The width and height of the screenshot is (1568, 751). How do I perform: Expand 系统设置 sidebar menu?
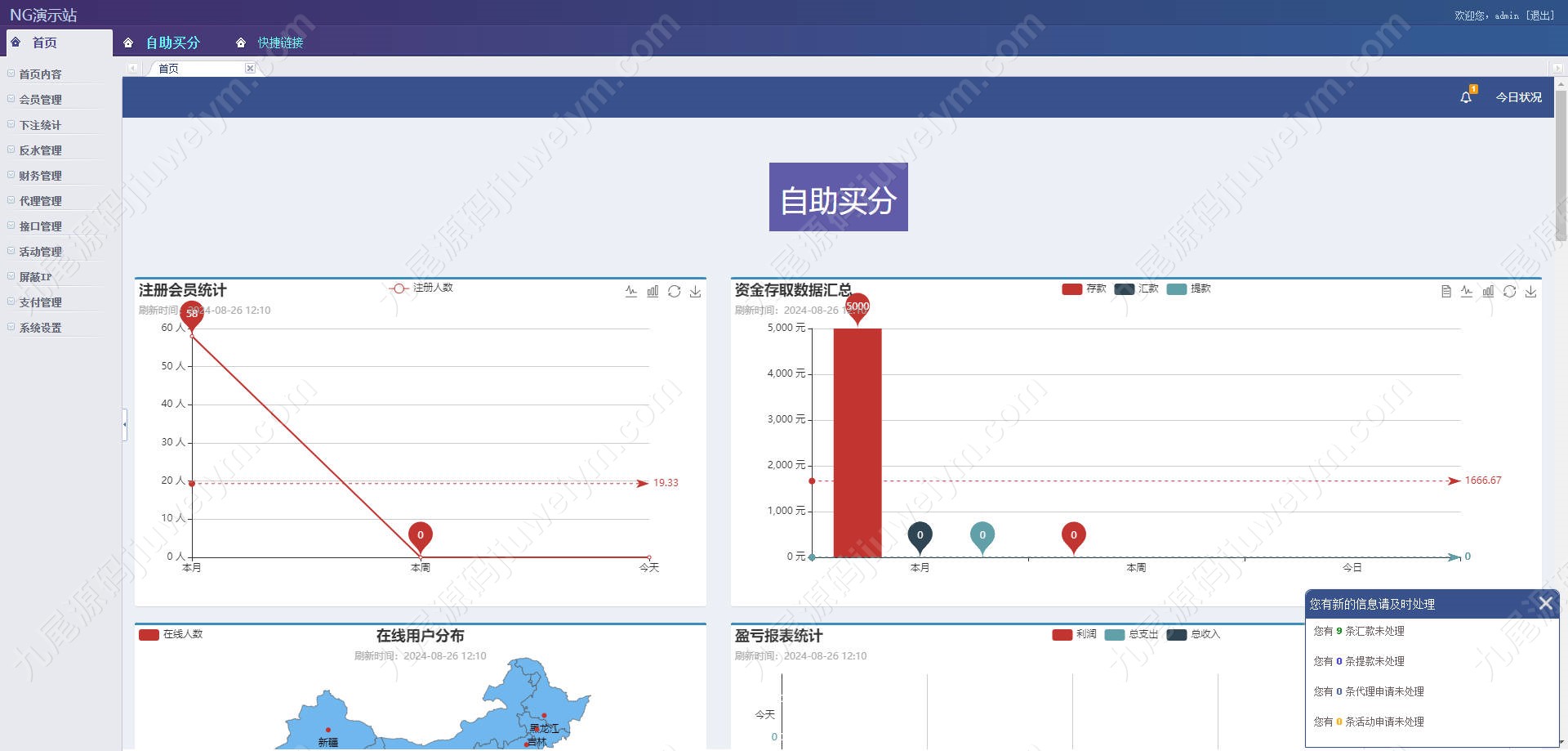click(41, 328)
